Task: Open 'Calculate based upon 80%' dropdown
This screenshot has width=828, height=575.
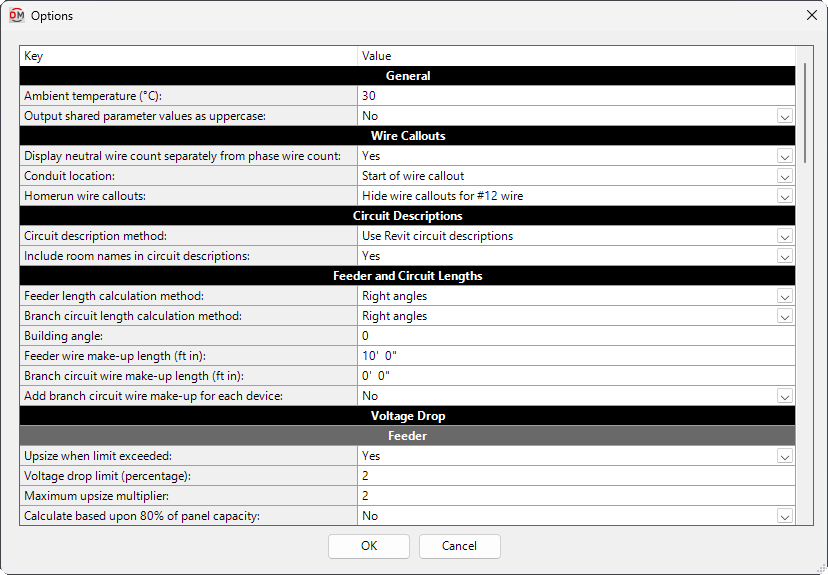Action: (x=785, y=516)
